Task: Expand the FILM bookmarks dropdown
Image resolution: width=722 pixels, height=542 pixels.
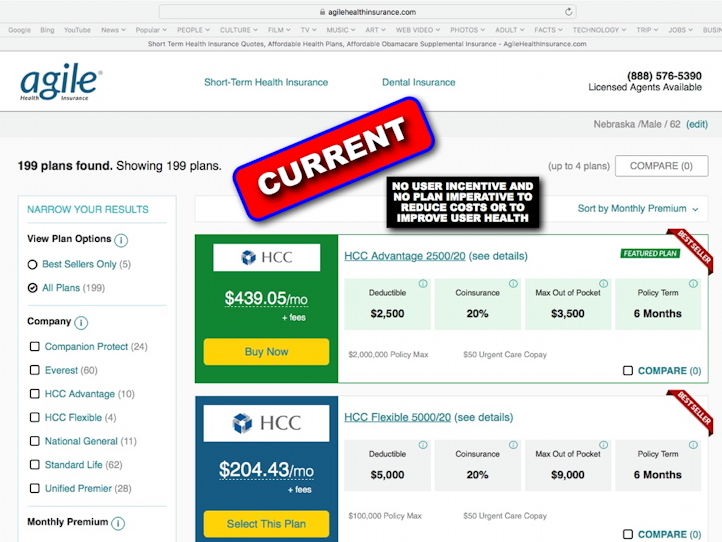Action: pos(279,30)
